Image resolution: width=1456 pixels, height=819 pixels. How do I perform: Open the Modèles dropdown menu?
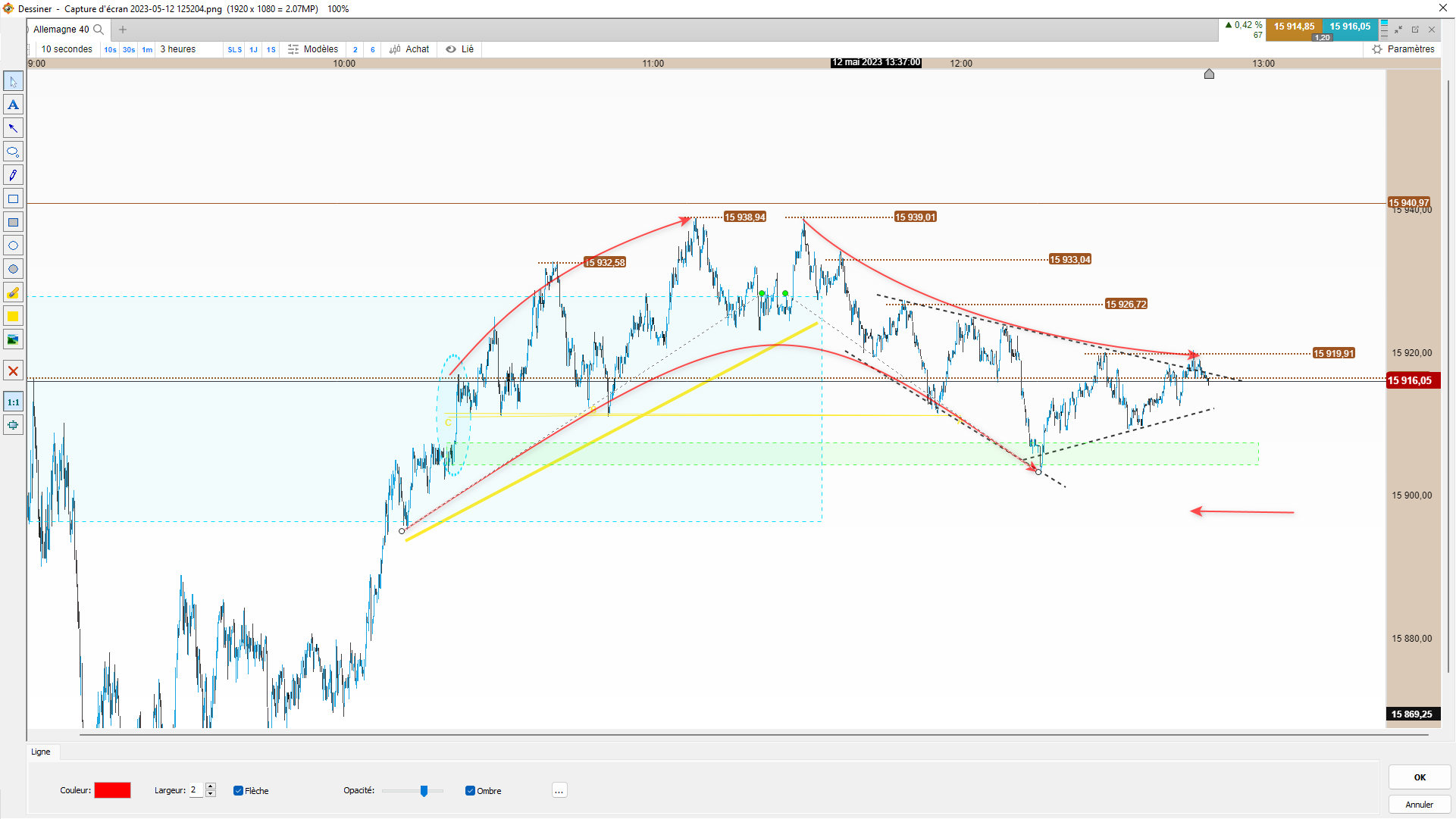[x=313, y=49]
